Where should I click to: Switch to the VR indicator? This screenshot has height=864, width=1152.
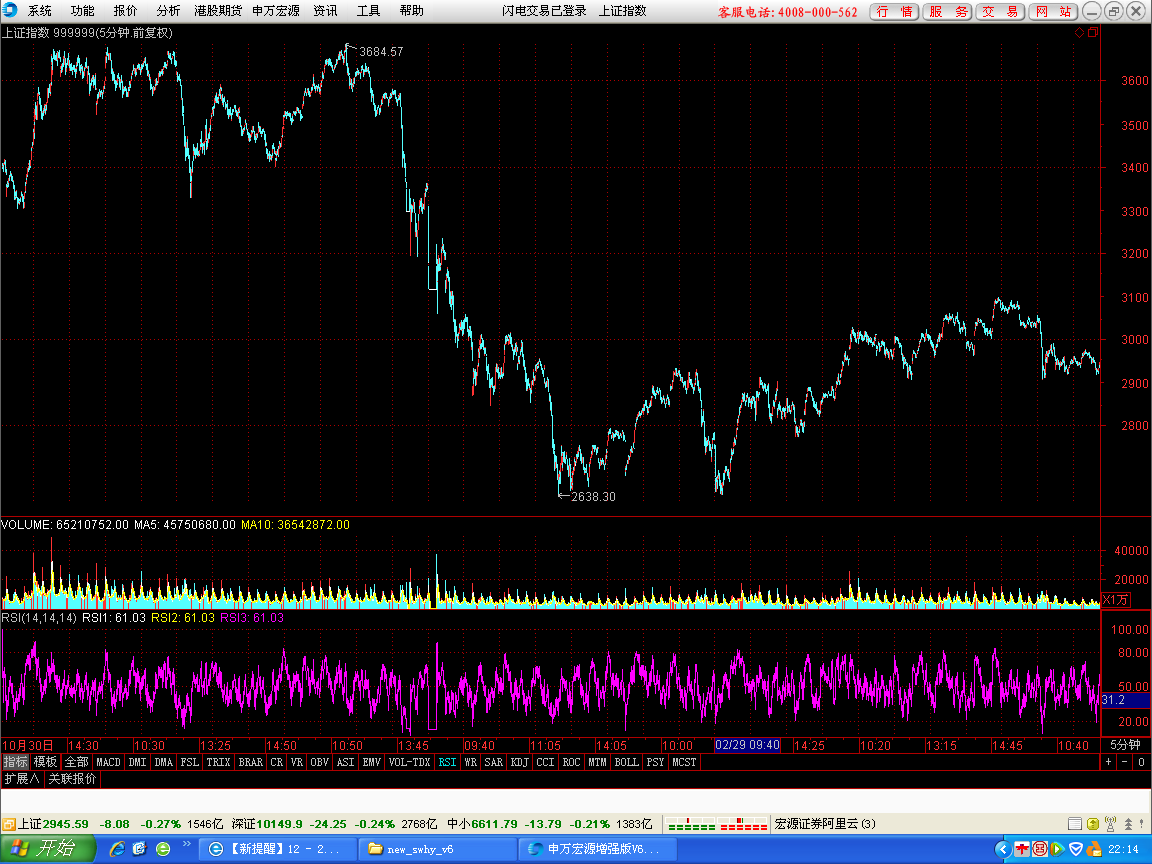pos(297,762)
